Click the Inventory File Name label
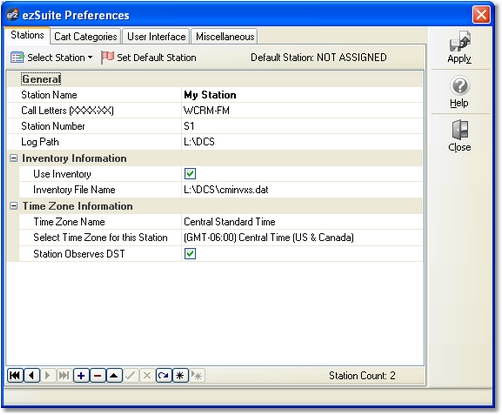Screen dimensions: 502x415 pyautogui.click(x=74, y=190)
